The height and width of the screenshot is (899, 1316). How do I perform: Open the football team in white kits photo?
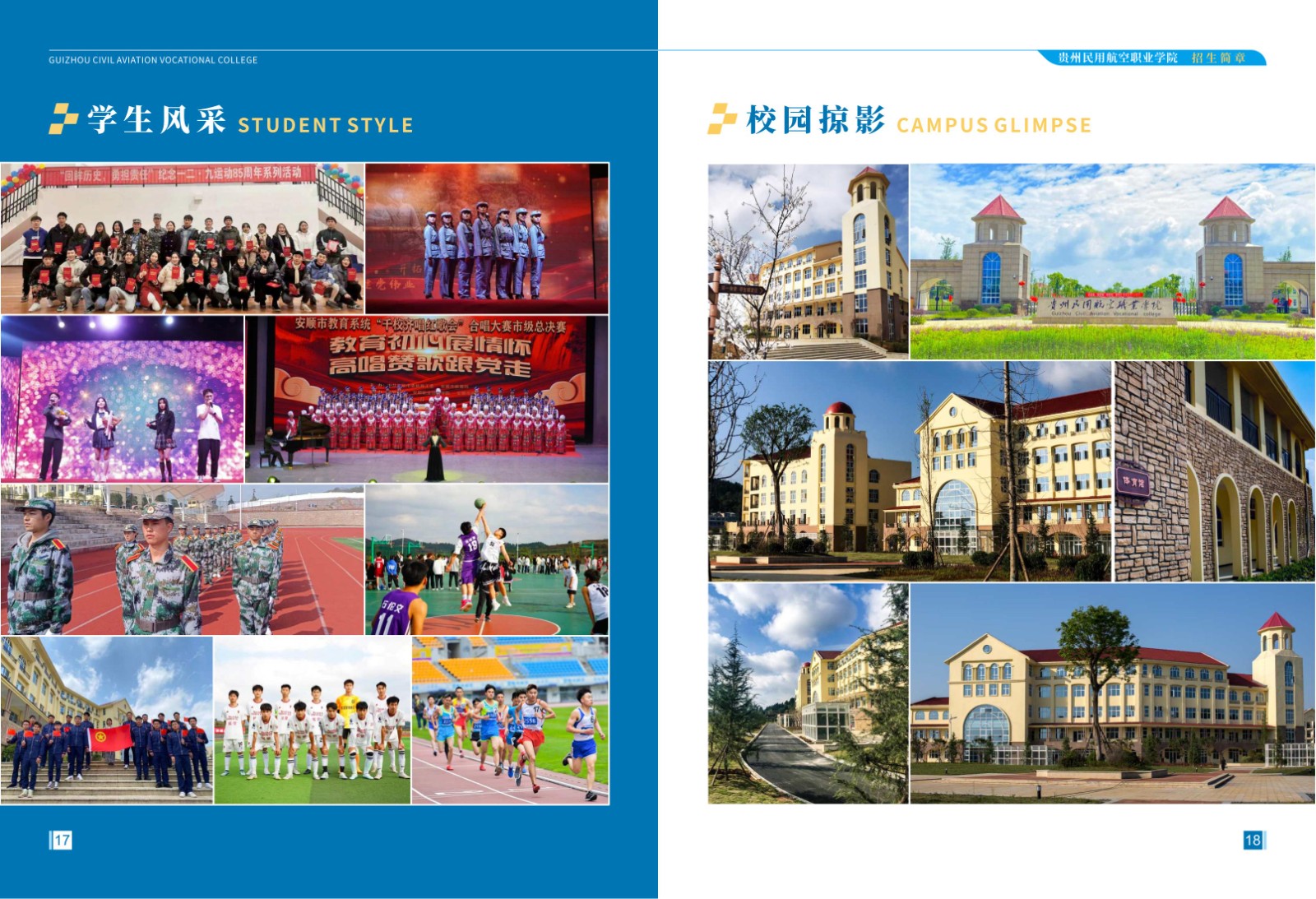coord(313,720)
